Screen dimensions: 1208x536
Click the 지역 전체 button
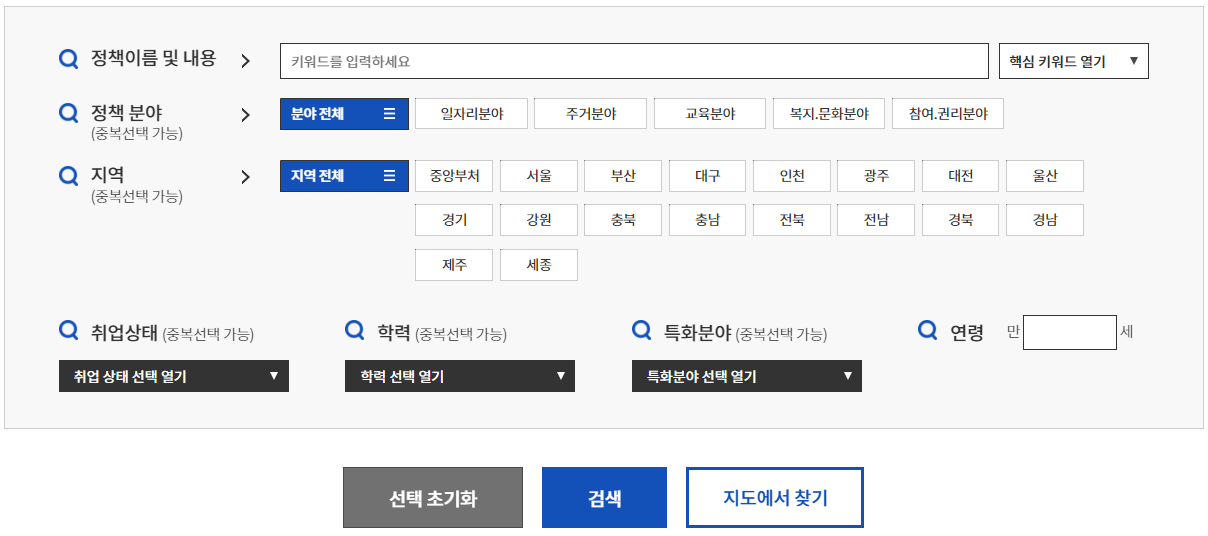[x=344, y=176]
